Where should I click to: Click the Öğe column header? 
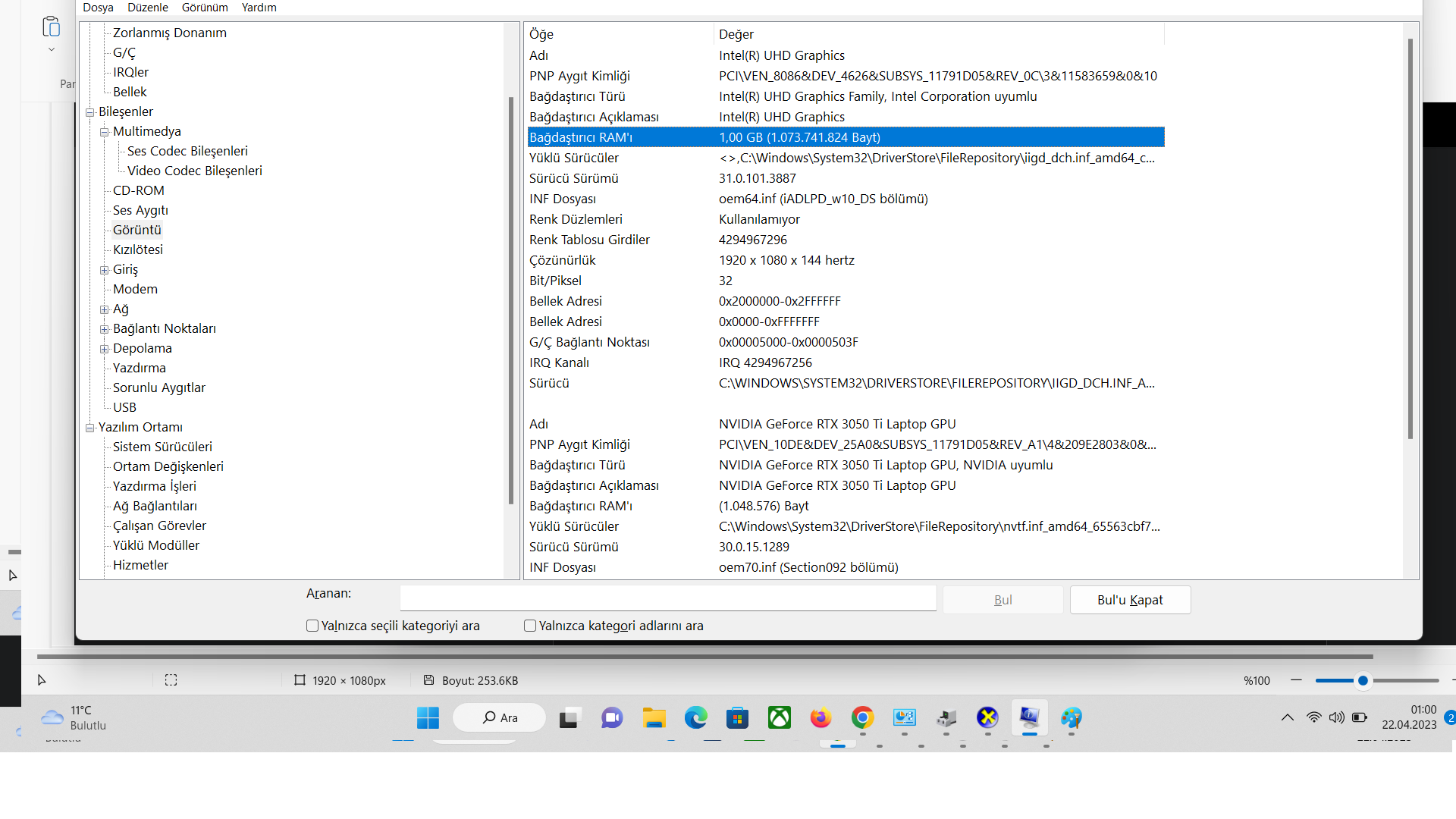[620, 34]
